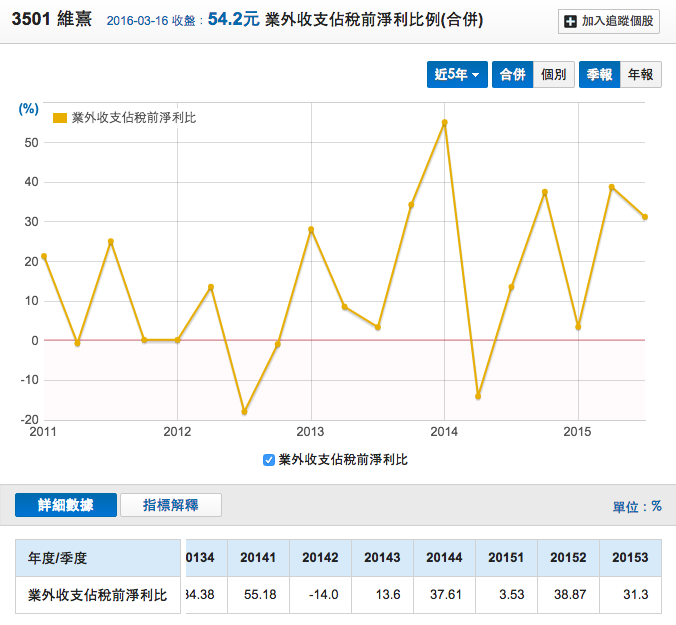
Task: Select the 55.18 value cell
Action: [259, 594]
